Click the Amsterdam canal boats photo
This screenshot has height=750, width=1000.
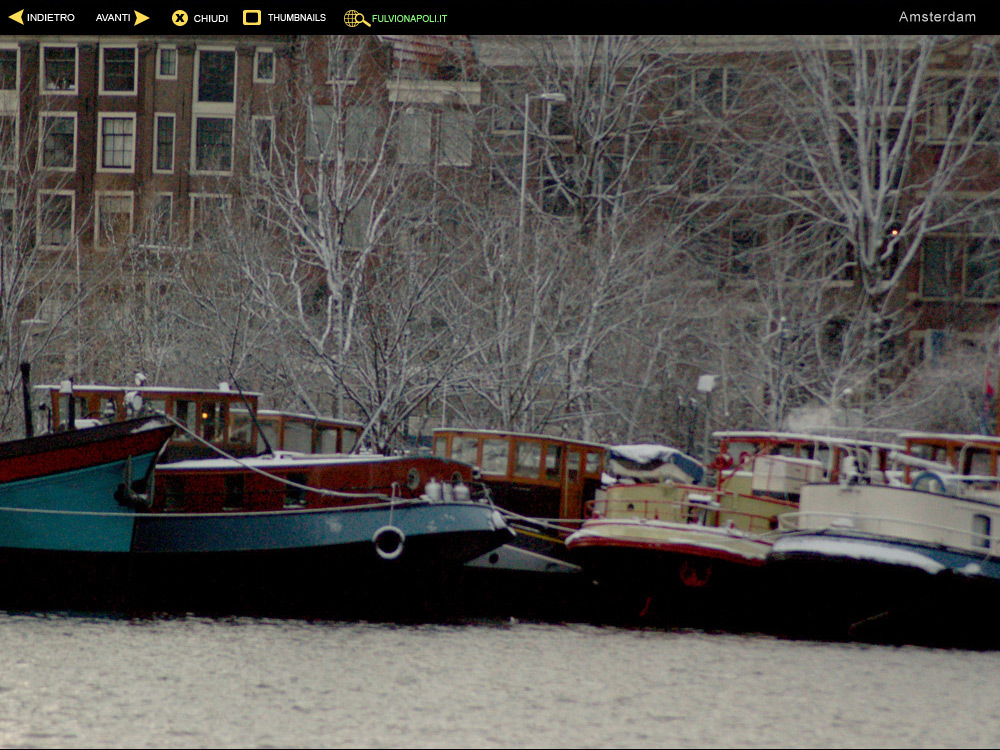pos(500,392)
